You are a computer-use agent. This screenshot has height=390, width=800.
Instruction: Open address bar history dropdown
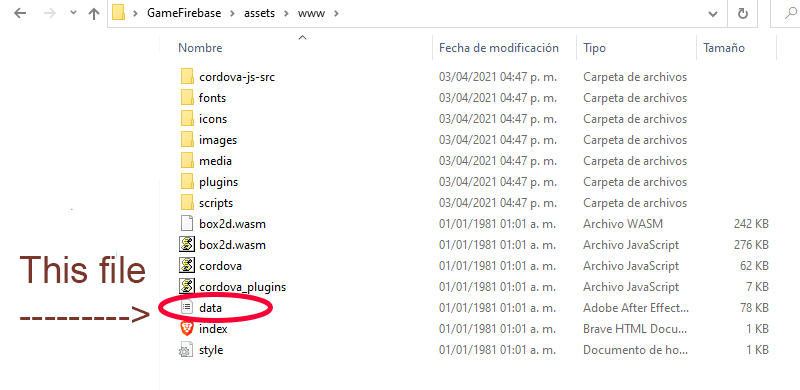[713, 14]
